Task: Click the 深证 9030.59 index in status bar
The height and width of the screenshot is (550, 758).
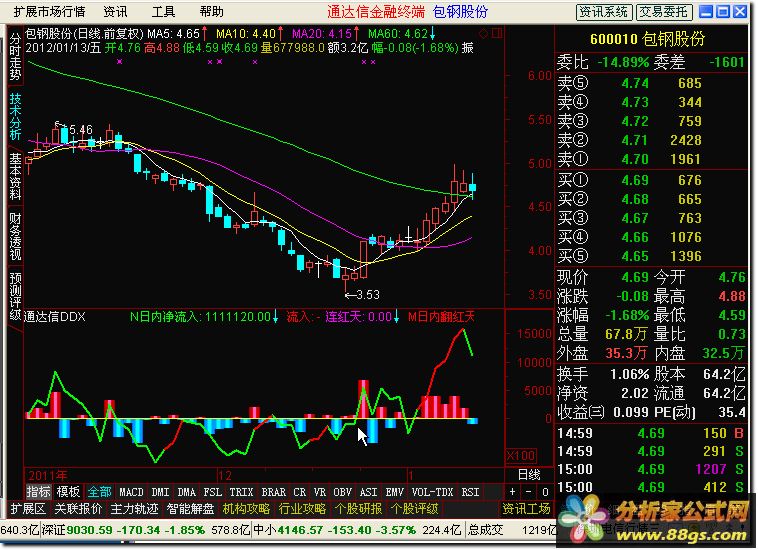Action: coord(123,530)
